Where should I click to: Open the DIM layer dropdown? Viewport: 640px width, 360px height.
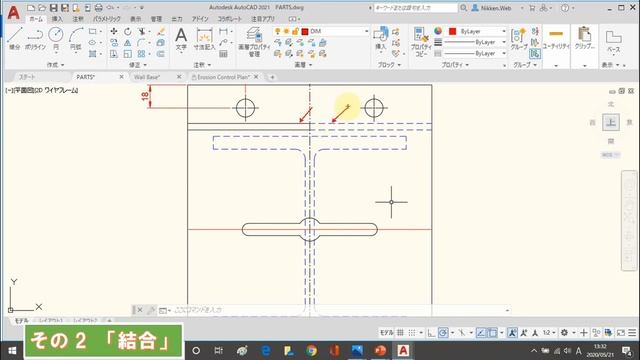[x=366, y=31]
